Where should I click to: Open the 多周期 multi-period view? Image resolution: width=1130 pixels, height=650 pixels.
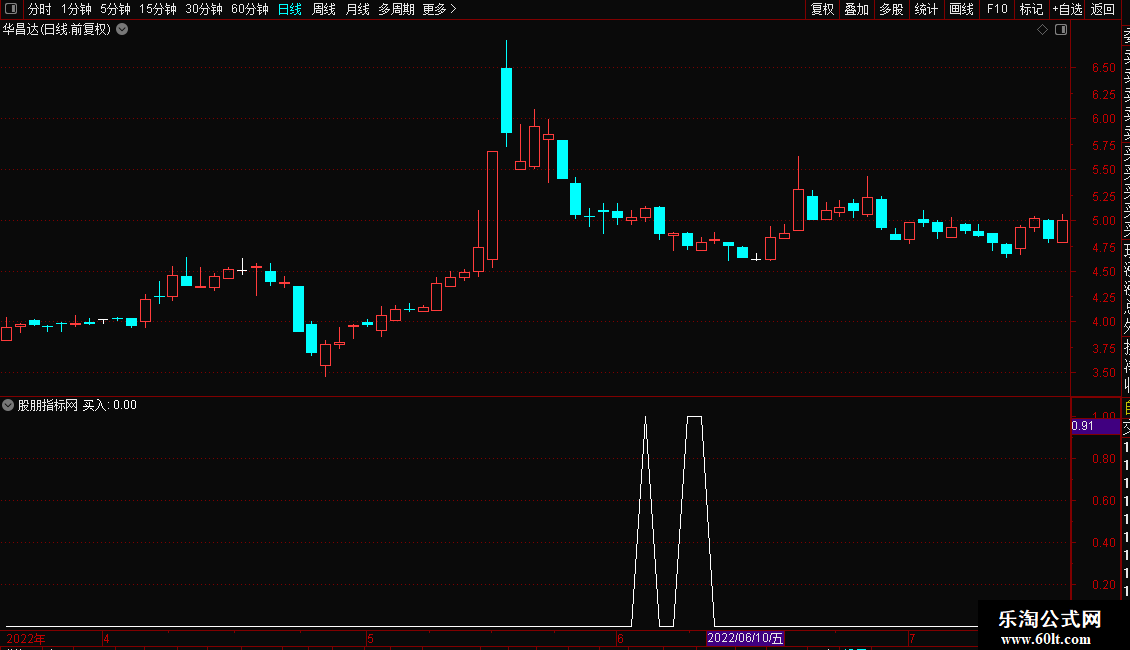point(396,9)
